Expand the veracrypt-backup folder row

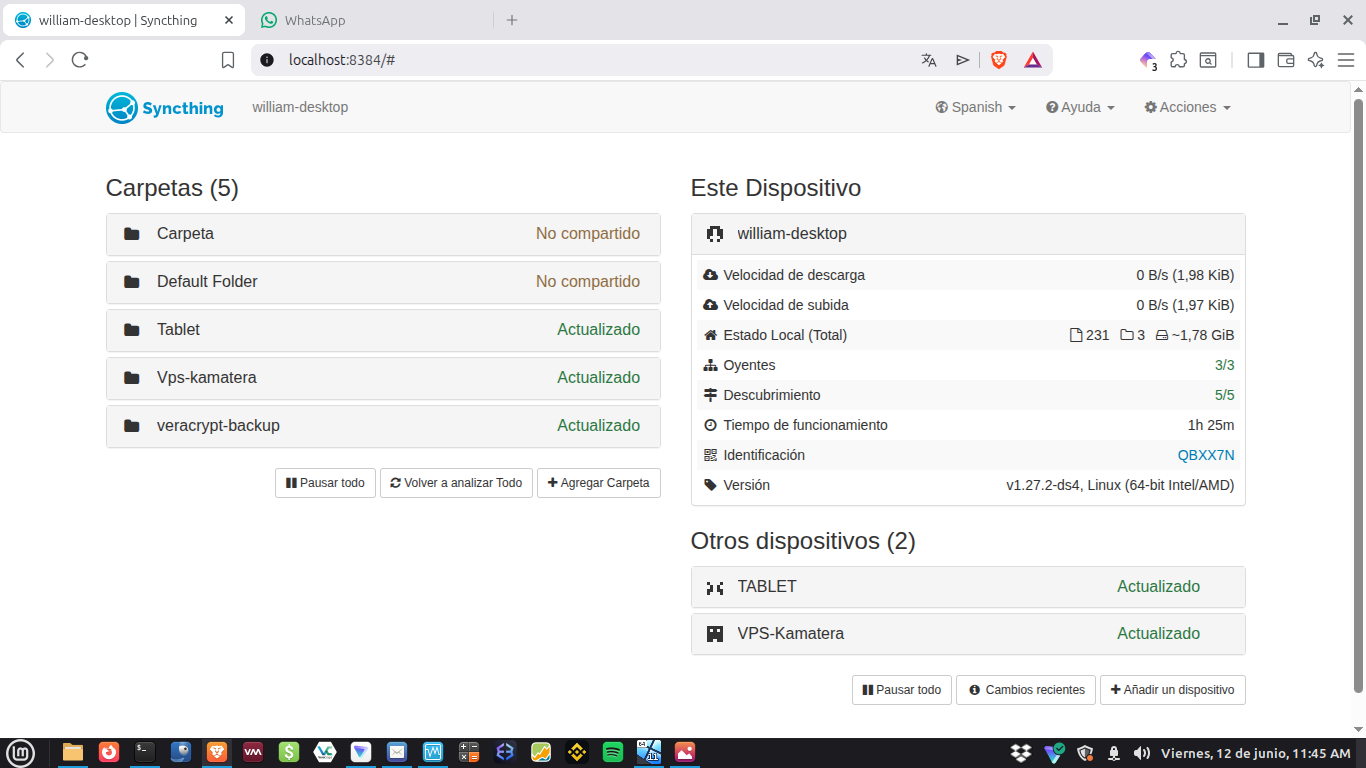(383, 426)
